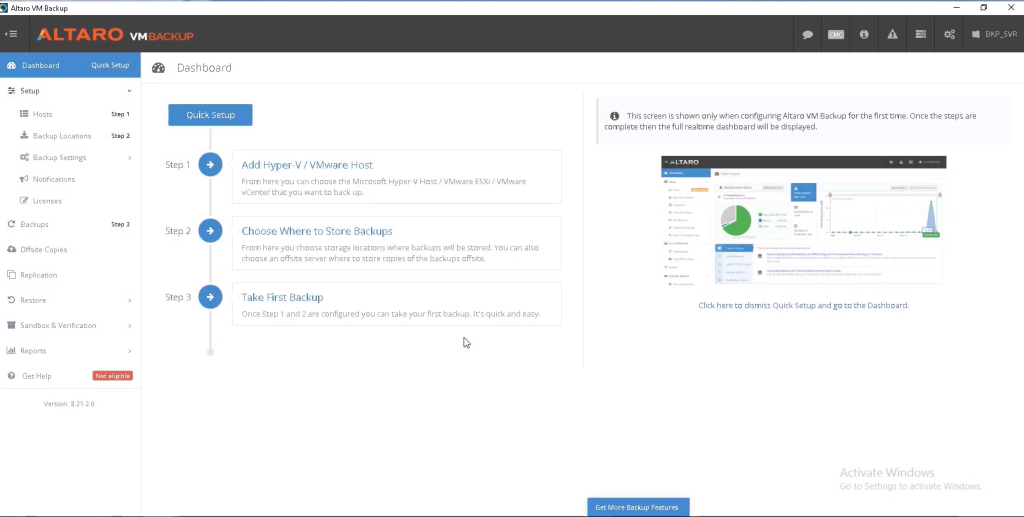Screen dimensions: 1024x517
Task: Collapse the sidebar with the hamburger icon
Action: coord(10,34)
